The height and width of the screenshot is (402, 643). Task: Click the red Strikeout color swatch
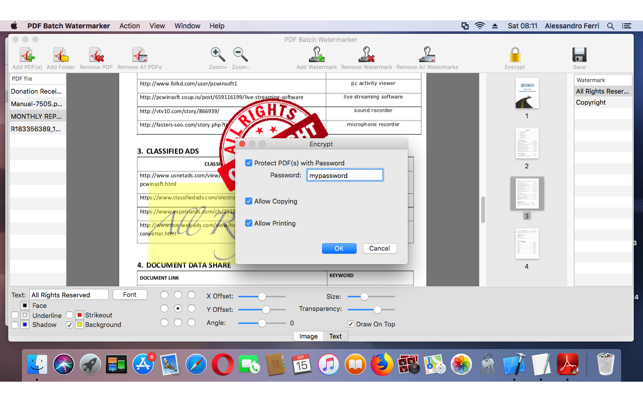click(x=80, y=315)
